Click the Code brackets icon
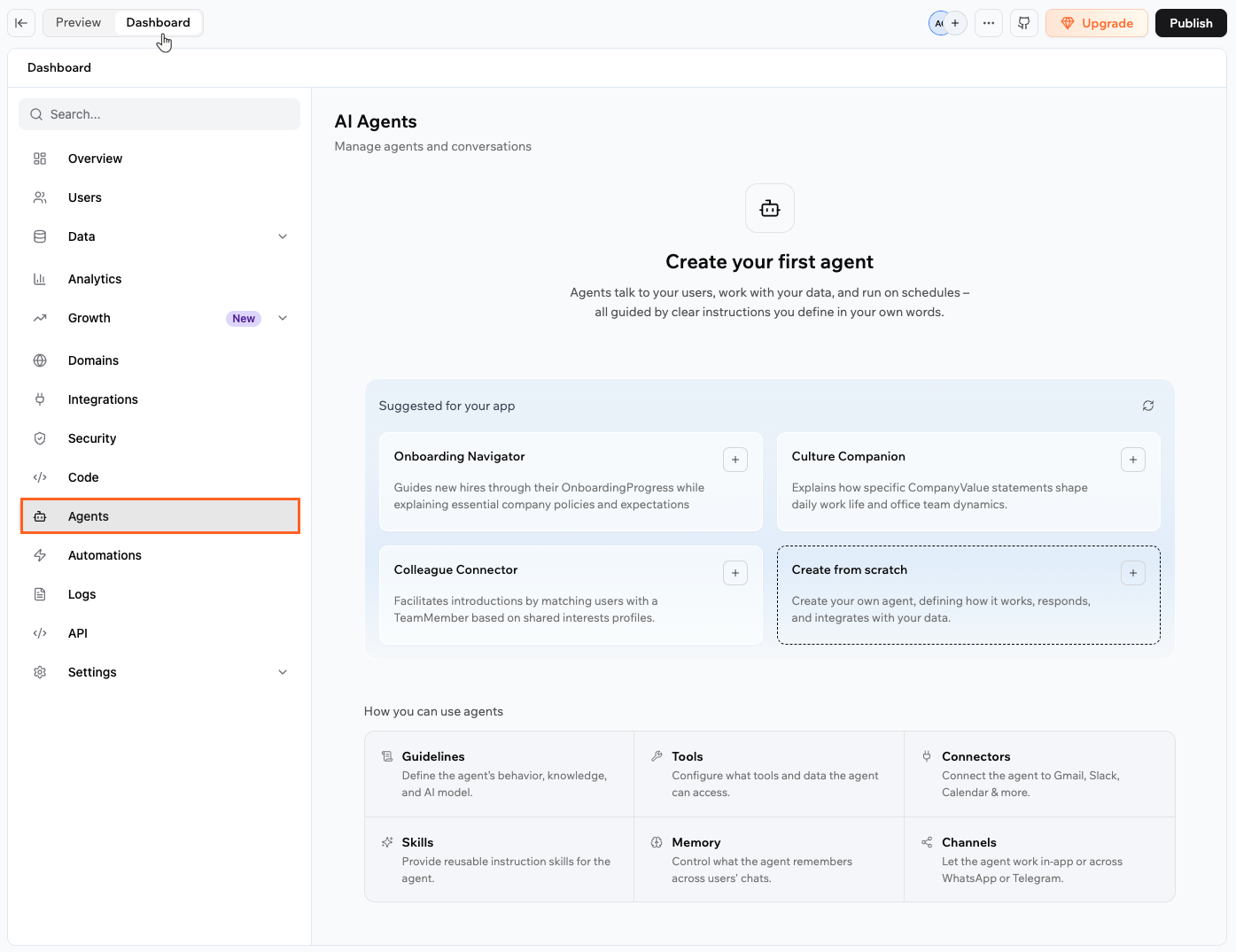This screenshot has height=952, width=1236. 40,477
